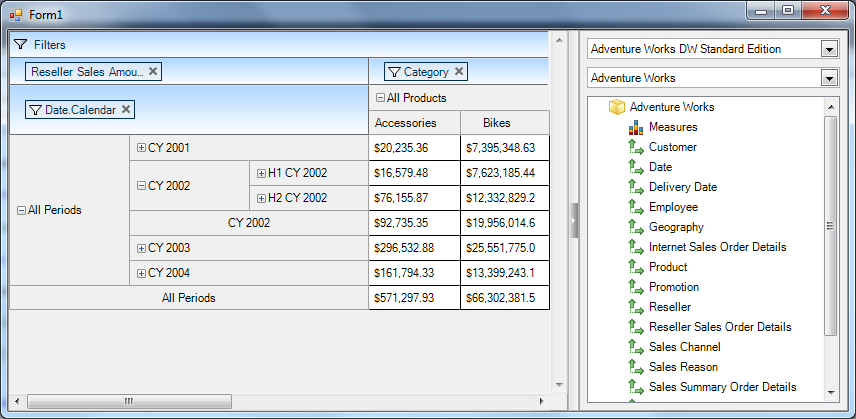Image resolution: width=856 pixels, height=419 pixels.
Task: Open the Adventure Works cube dropdown
Action: point(827,78)
